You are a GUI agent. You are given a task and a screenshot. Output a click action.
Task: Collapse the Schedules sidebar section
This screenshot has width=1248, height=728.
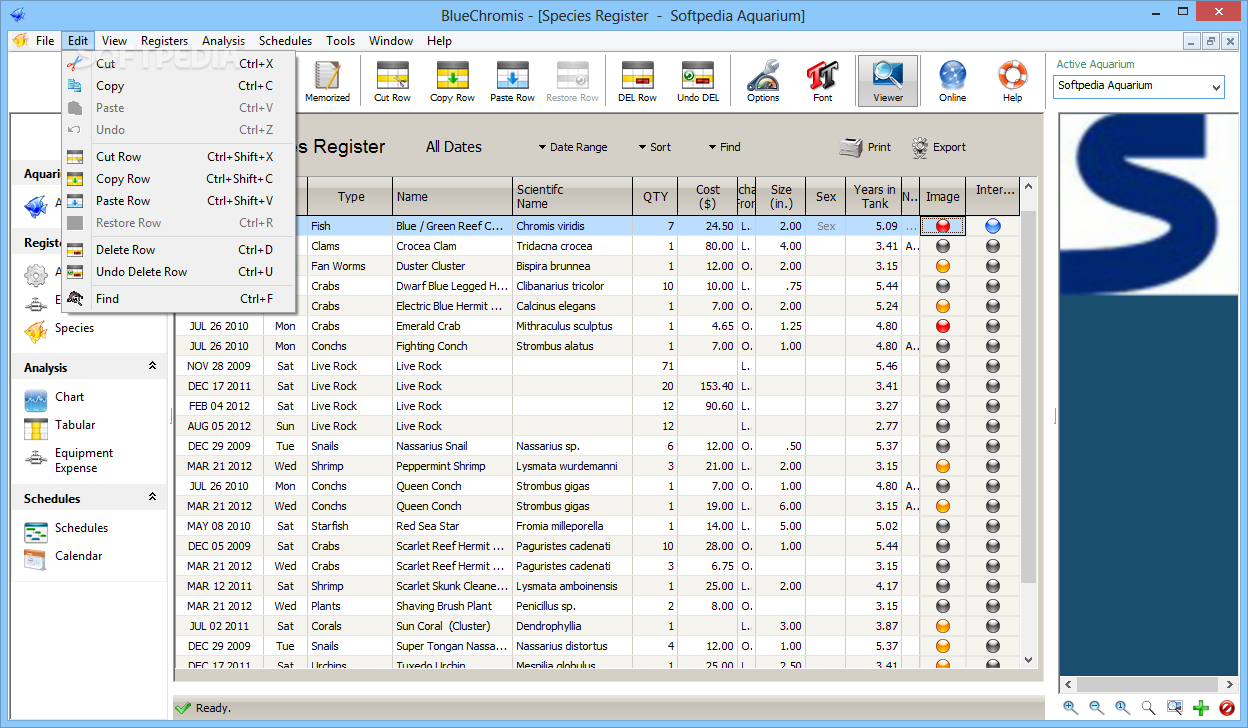coord(152,497)
